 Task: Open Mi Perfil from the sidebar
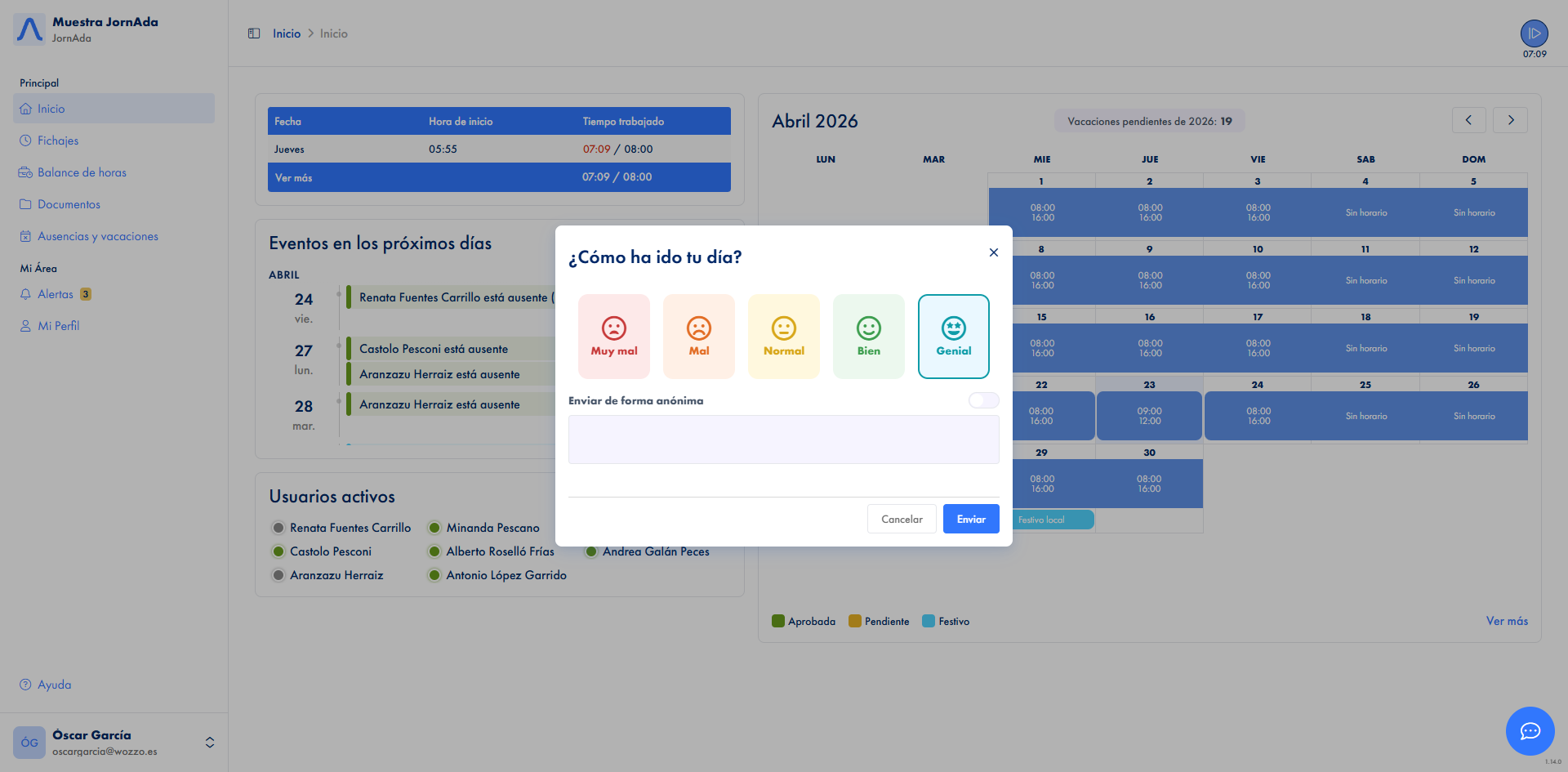pyautogui.click(x=58, y=325)
